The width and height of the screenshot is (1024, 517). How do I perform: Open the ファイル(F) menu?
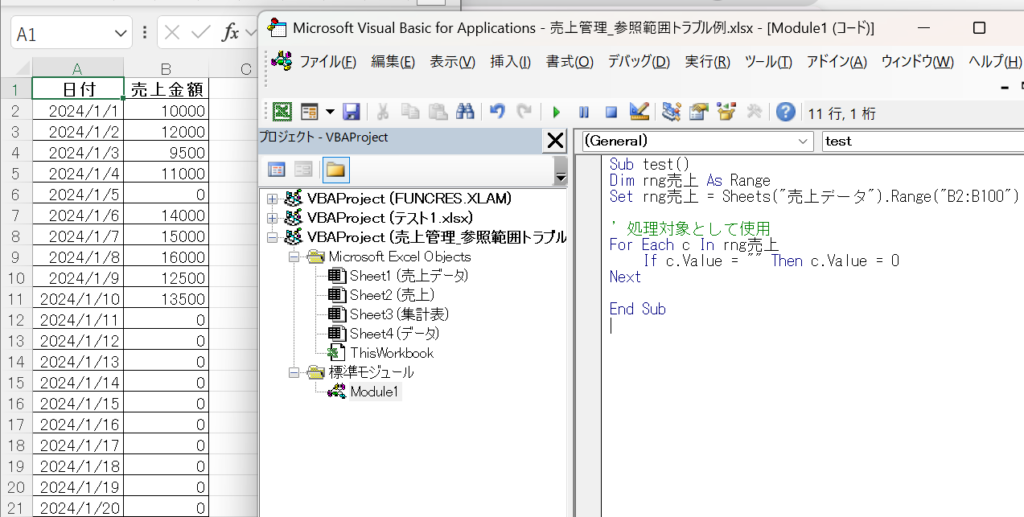coord(327,62)
